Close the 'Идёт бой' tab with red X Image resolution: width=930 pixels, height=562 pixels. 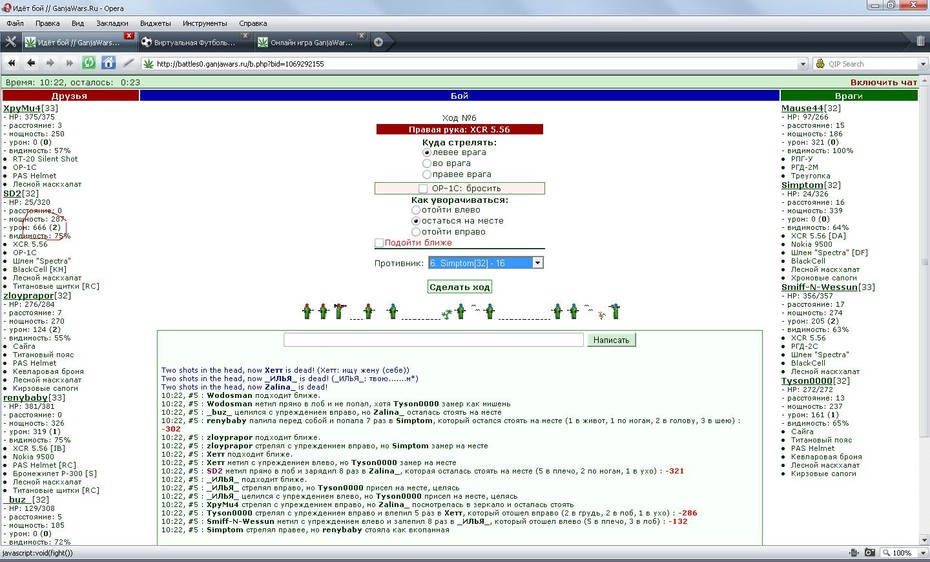click(129, 36)
